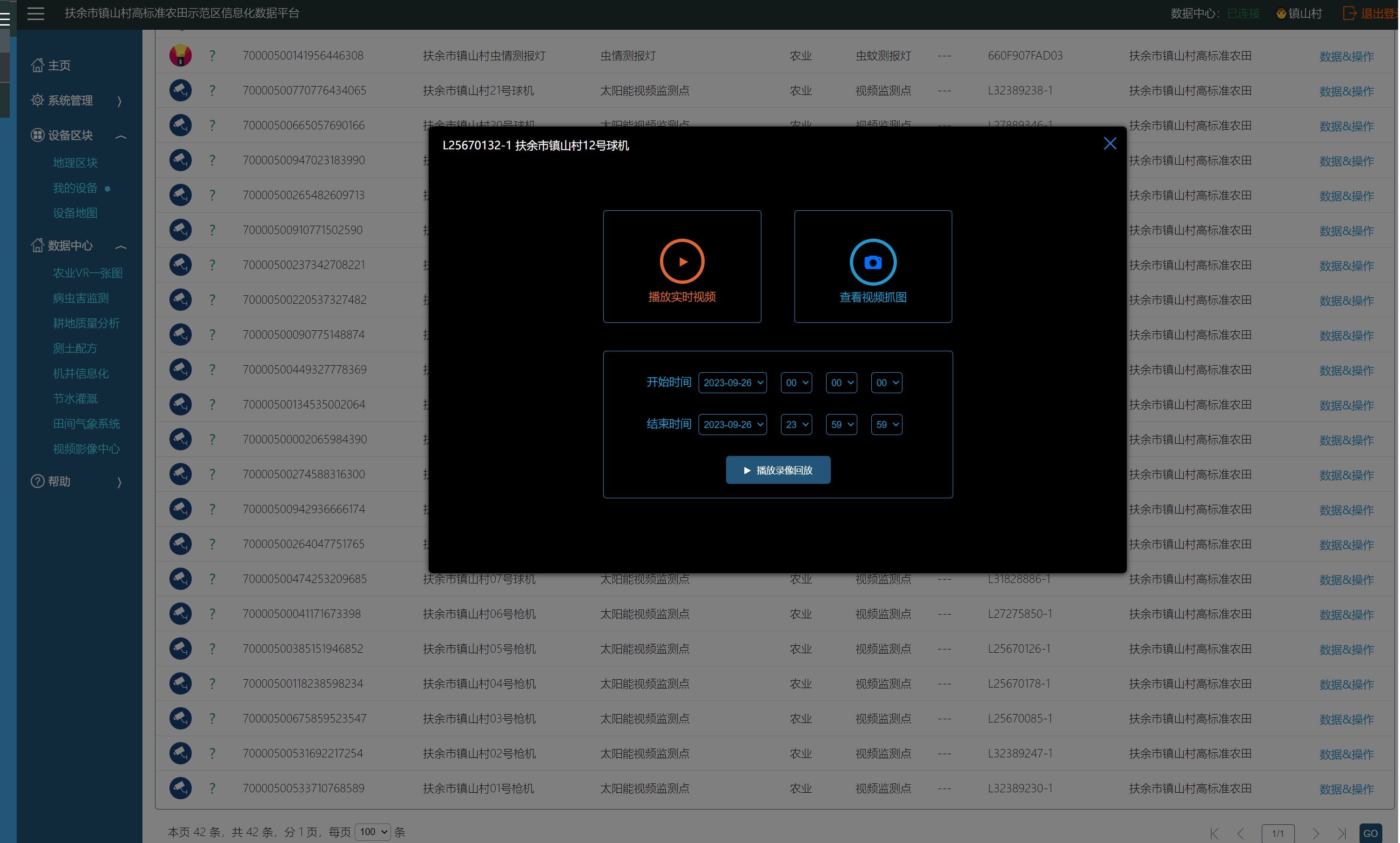The width and height of the screenshot is (1400, 843).
Task: Open the per-page 100 rows dropdown
Action: click(373, 832)
